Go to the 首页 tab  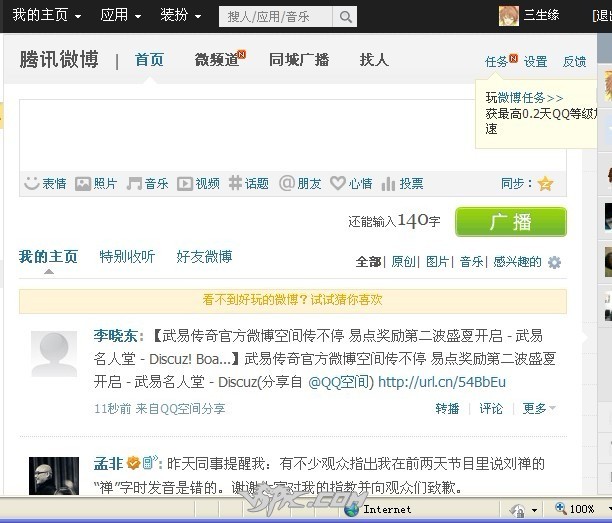[x=149, y=60]
